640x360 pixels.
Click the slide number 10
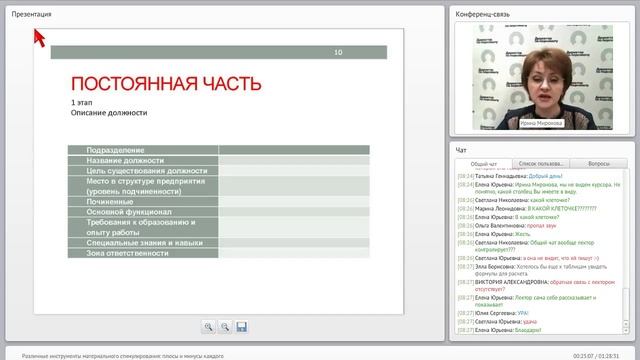coord(338,52)
